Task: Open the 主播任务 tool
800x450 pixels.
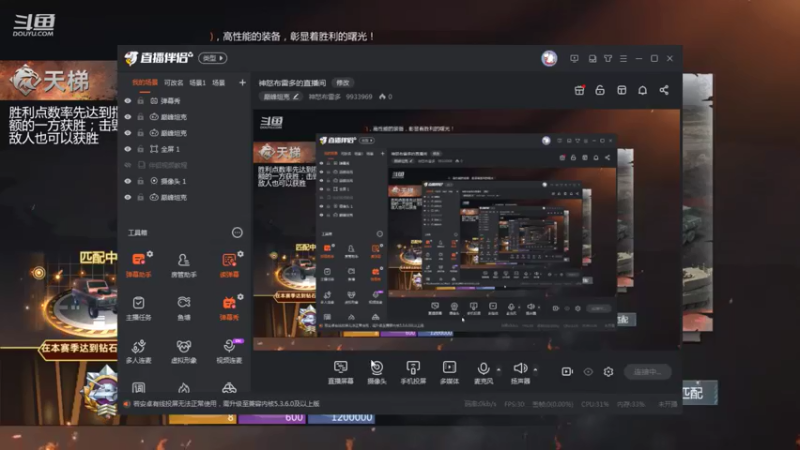Action: pos(138,308)
